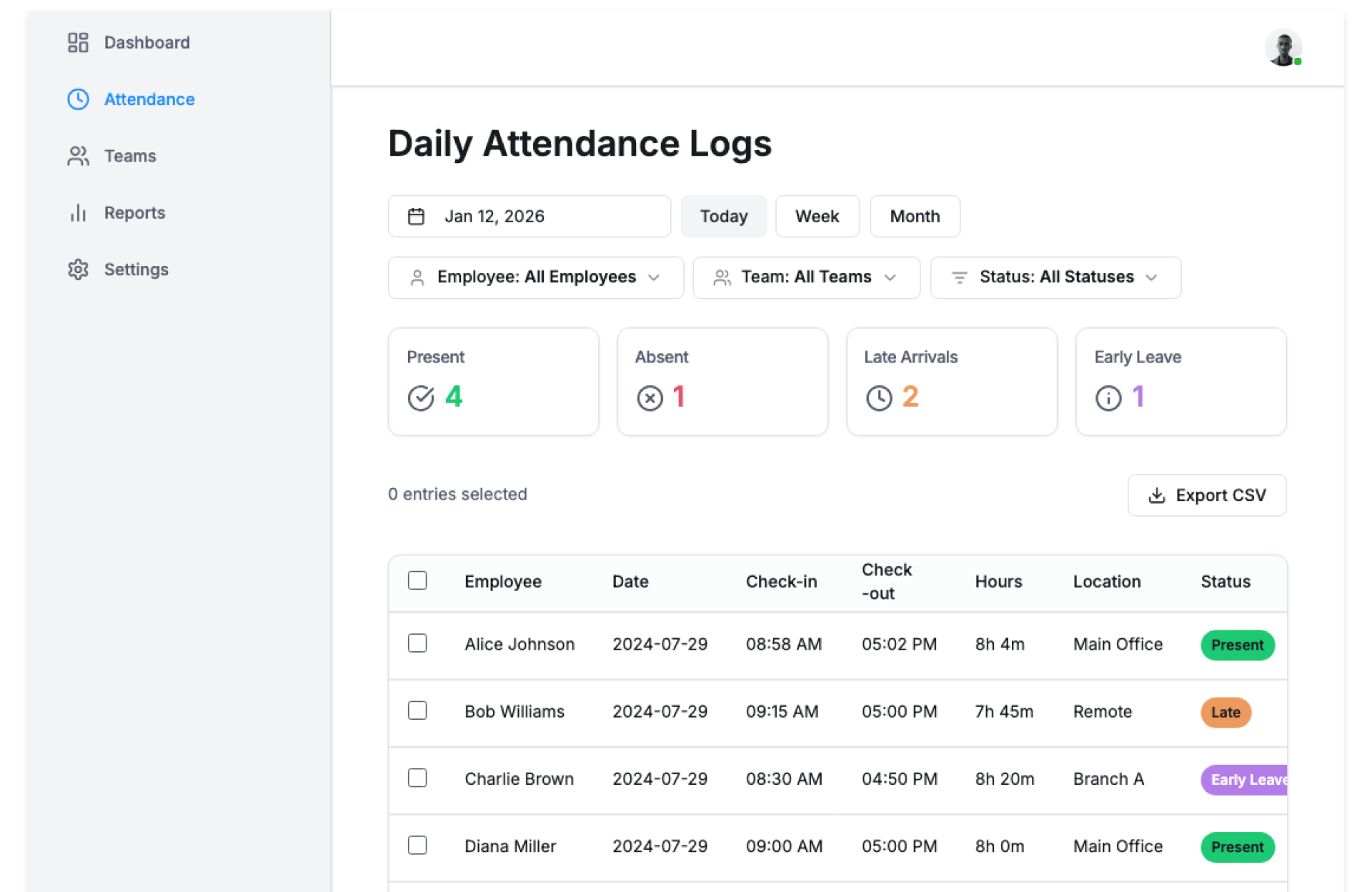Click the download icon on Export CSV
The width and height of the screenshot is (1372, 892).
click(x=1156, y=495)
